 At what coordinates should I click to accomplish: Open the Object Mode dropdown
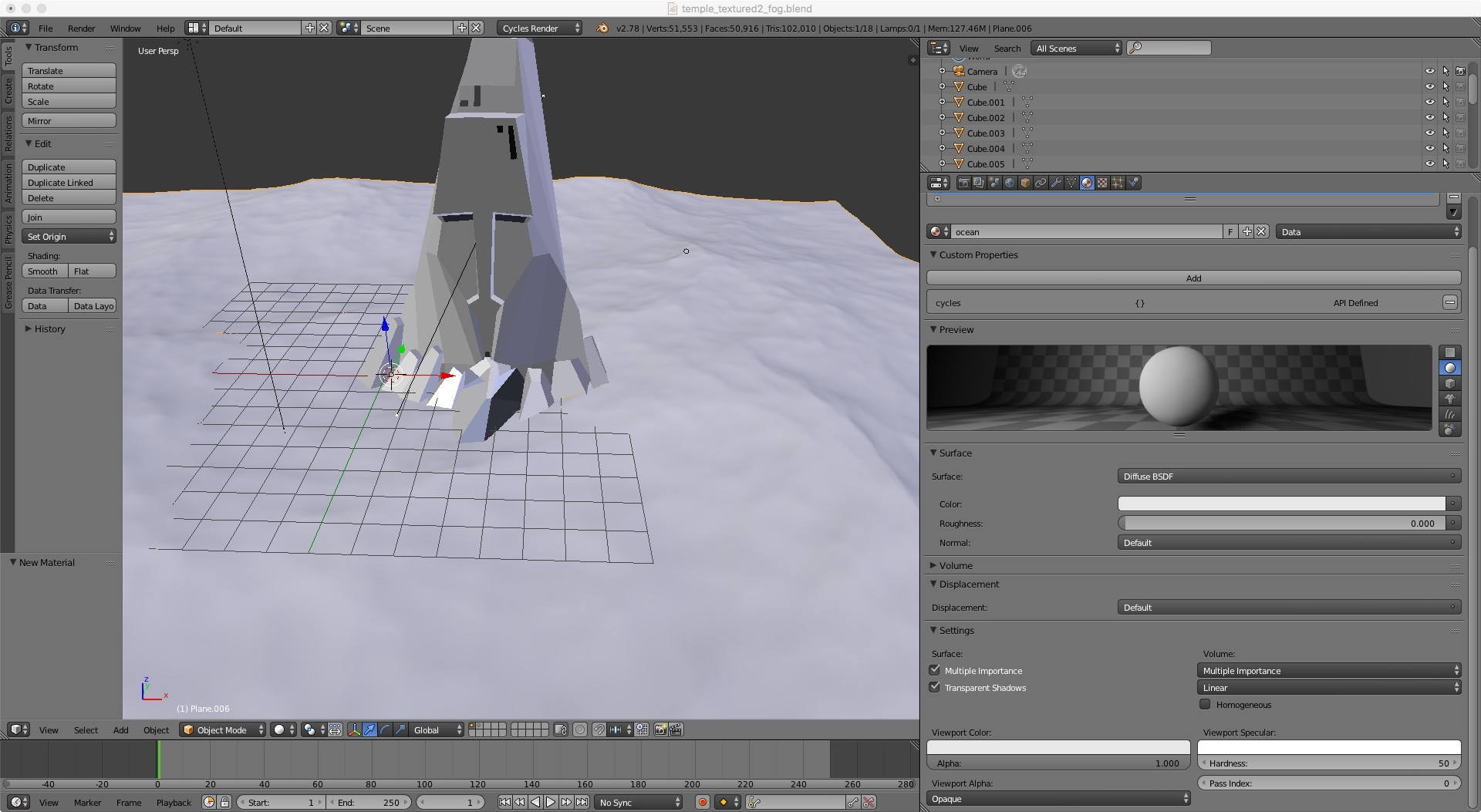pos(222,729)
